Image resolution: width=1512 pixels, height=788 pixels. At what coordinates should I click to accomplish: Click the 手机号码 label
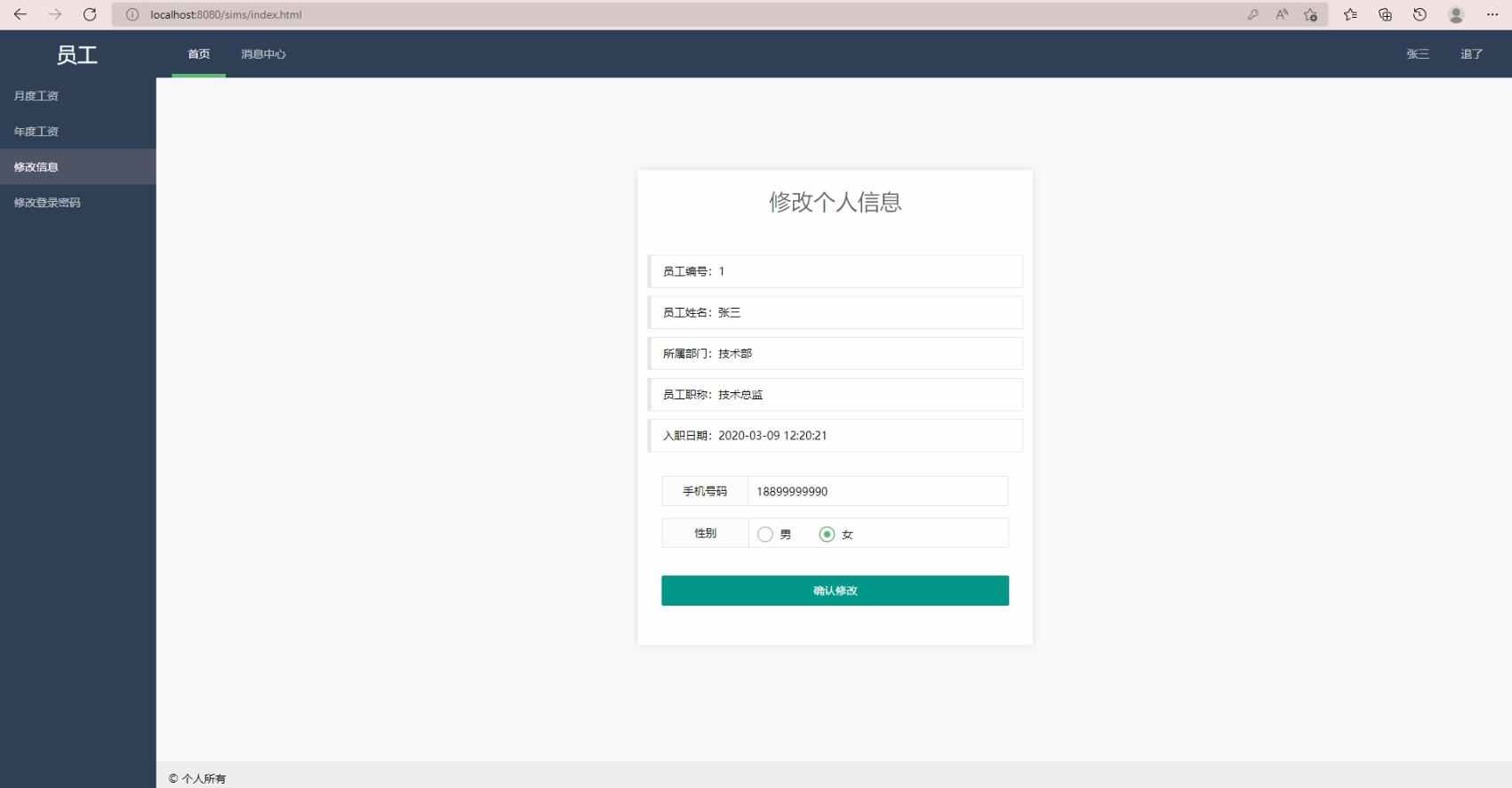(x=705, y=491)
